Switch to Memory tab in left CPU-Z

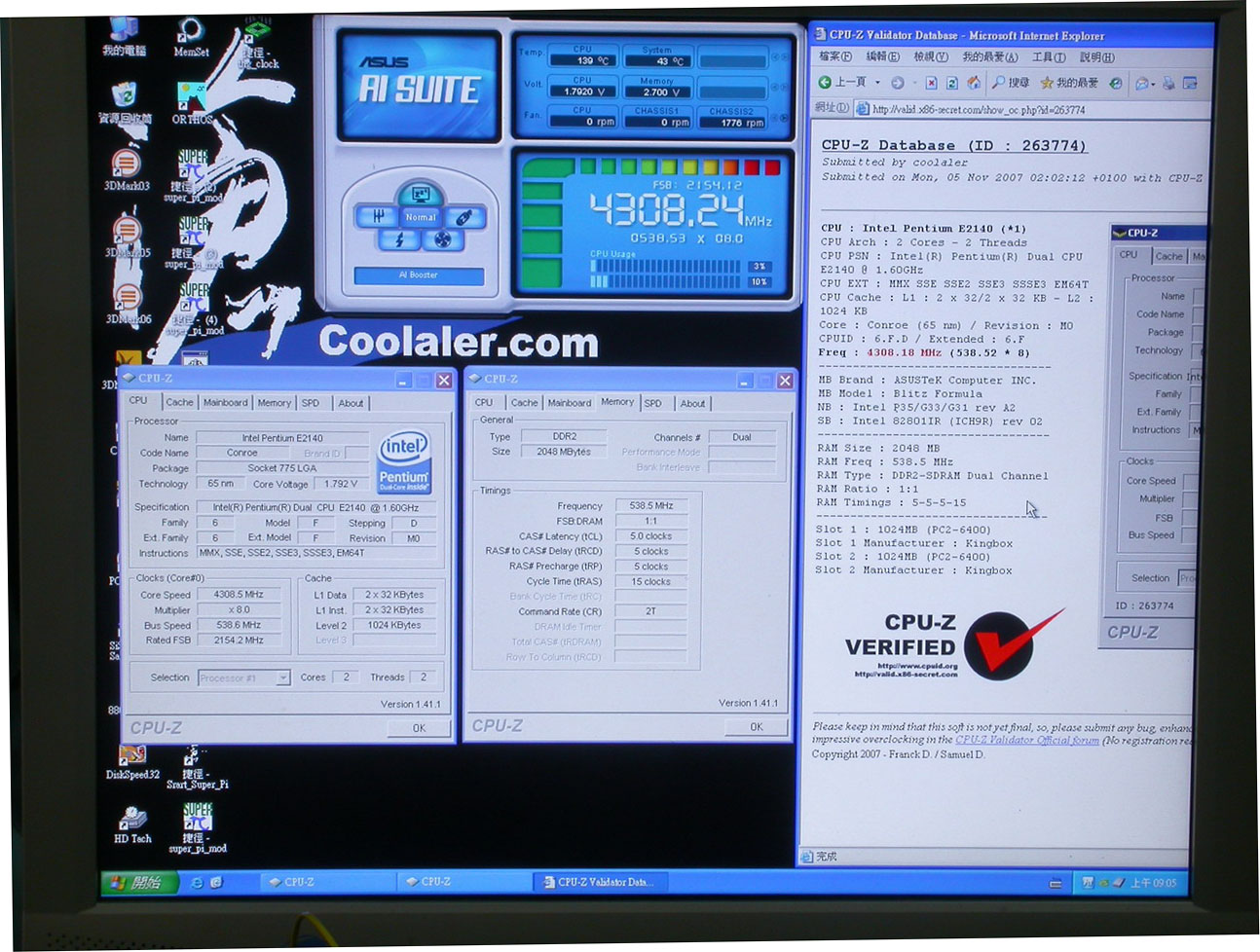click(x=274, y=402)
